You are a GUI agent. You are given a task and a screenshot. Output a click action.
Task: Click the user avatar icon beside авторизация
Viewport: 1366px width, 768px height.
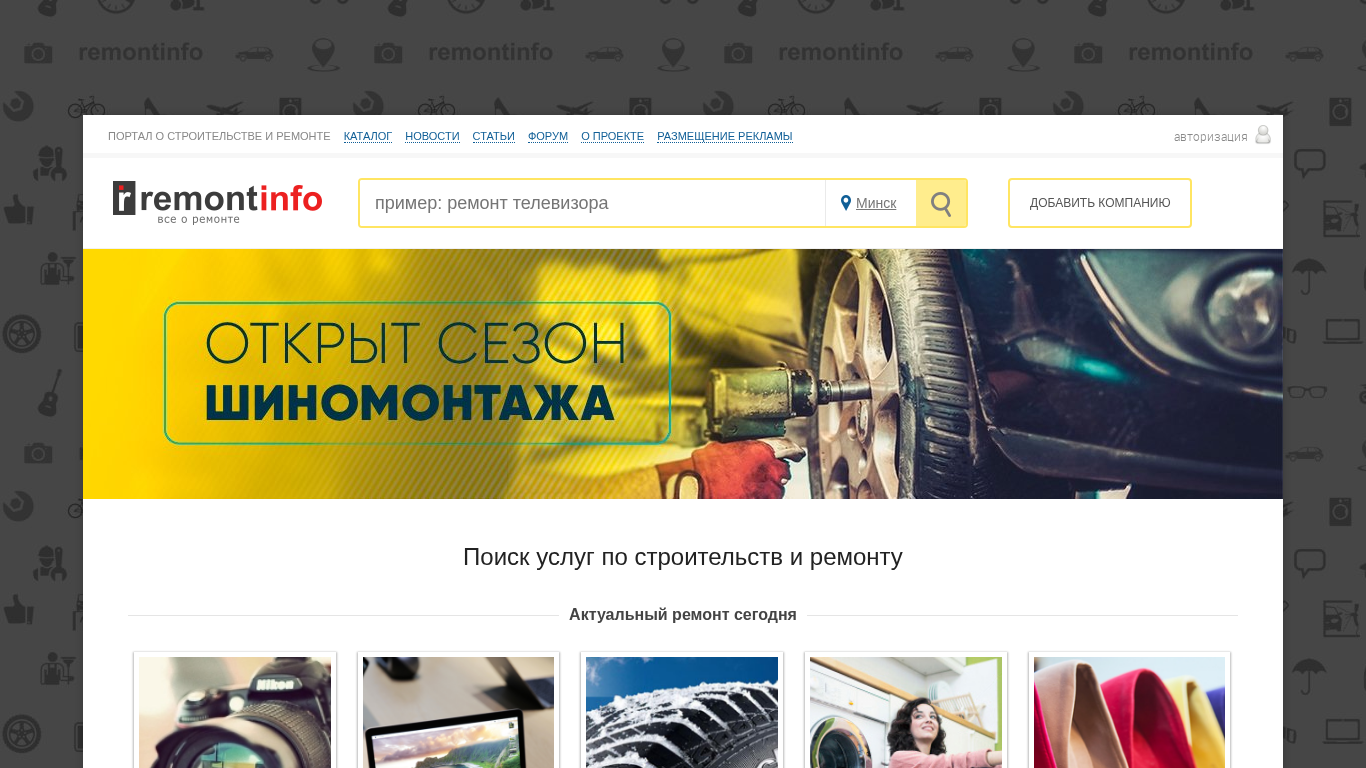coord(1263,135)
